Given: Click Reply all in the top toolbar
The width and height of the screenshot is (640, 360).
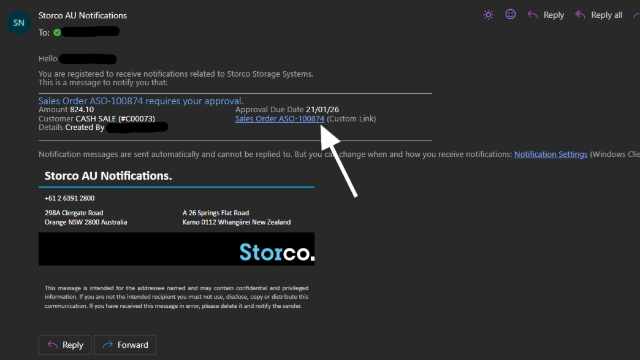Looking at the screenshot, I should [599, 15].
